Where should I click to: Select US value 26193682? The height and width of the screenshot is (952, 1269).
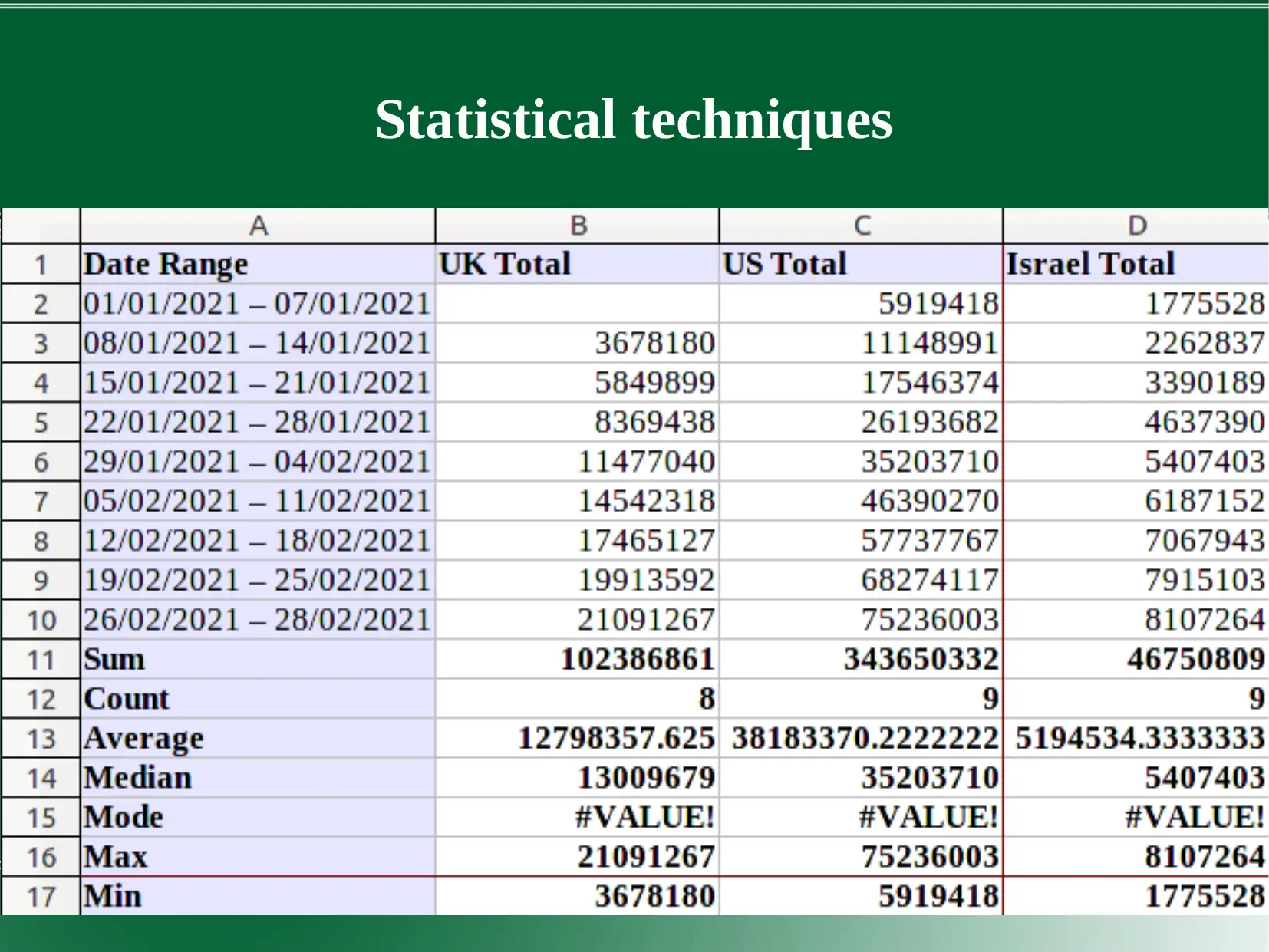point(861,423)
